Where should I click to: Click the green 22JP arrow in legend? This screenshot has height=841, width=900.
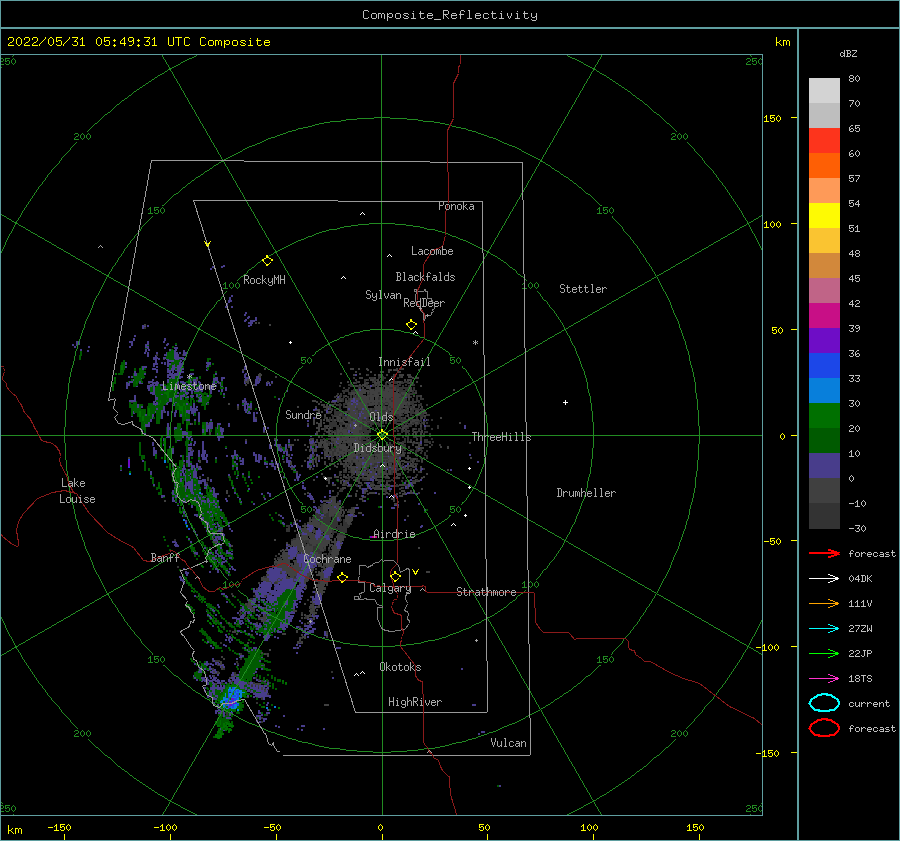point(824,653)
